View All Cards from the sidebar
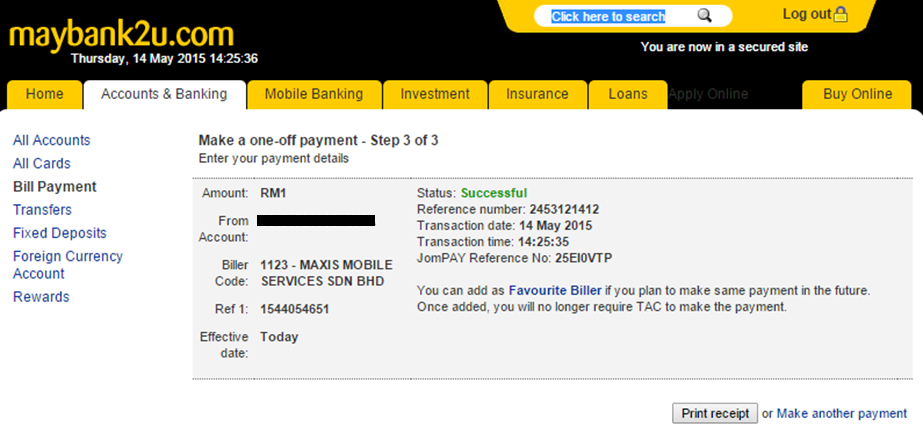Image resolution: width=923 pixels, height=445 pixels. pyautogui.click(x=42, y=164)
